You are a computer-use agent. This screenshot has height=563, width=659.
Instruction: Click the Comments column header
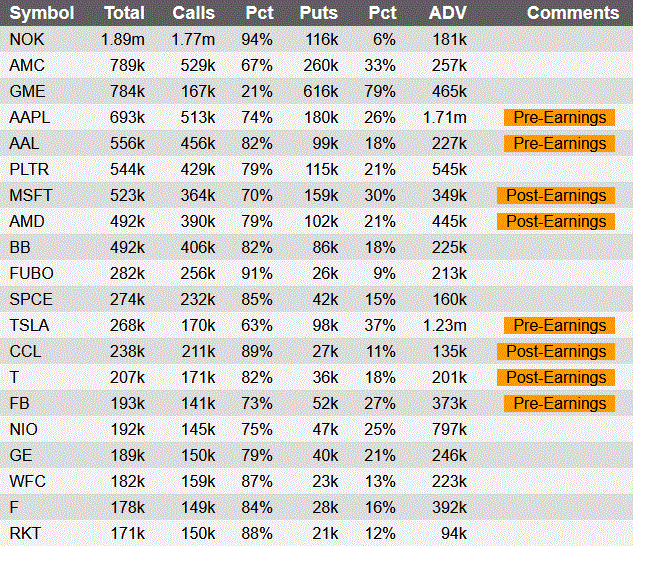click(573, 13)
